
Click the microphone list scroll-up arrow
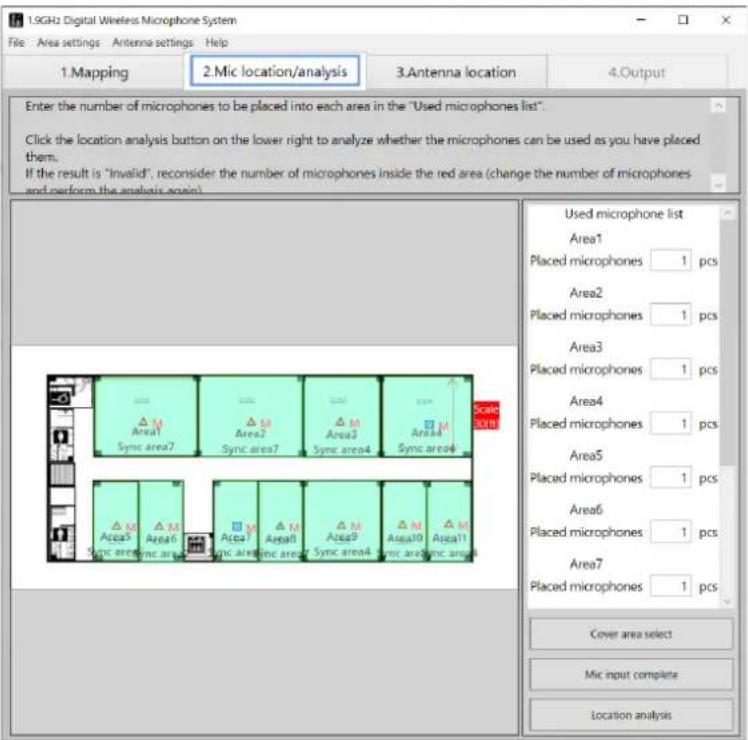[727, 213]
